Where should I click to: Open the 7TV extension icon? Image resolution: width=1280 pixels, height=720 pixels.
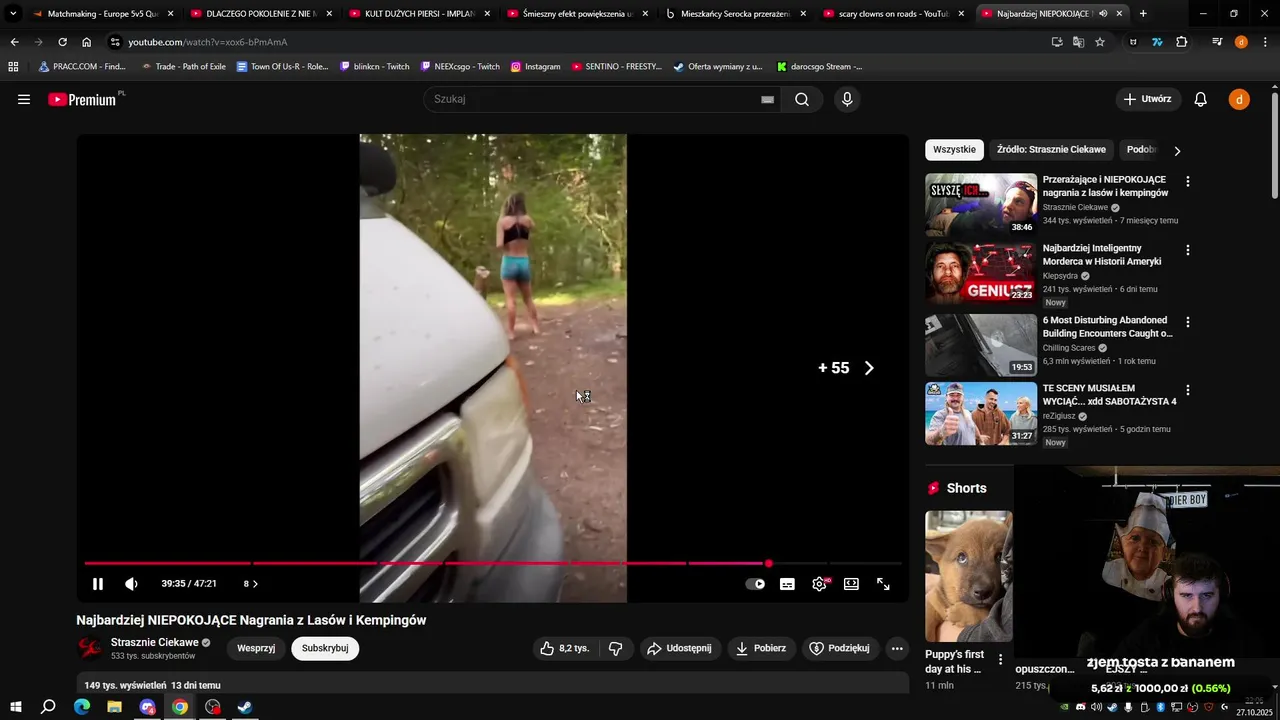coord(1157,42)
